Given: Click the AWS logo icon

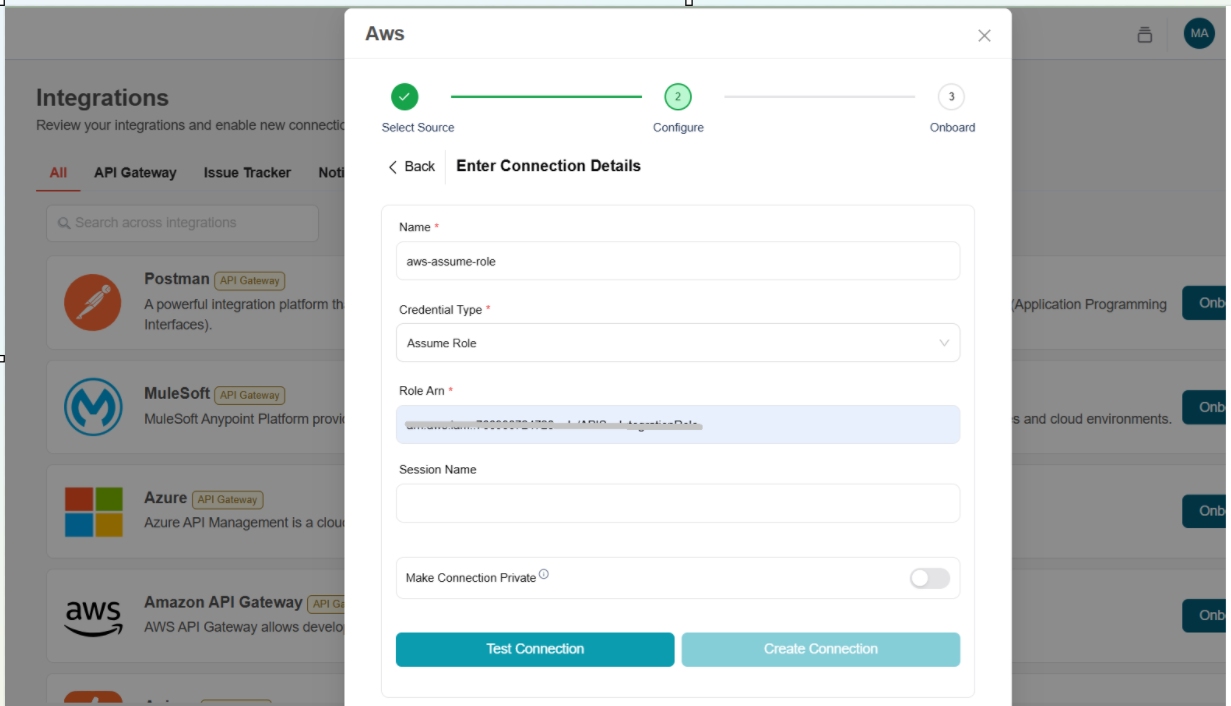Looking at the screenshot, I should coord(93,615).
